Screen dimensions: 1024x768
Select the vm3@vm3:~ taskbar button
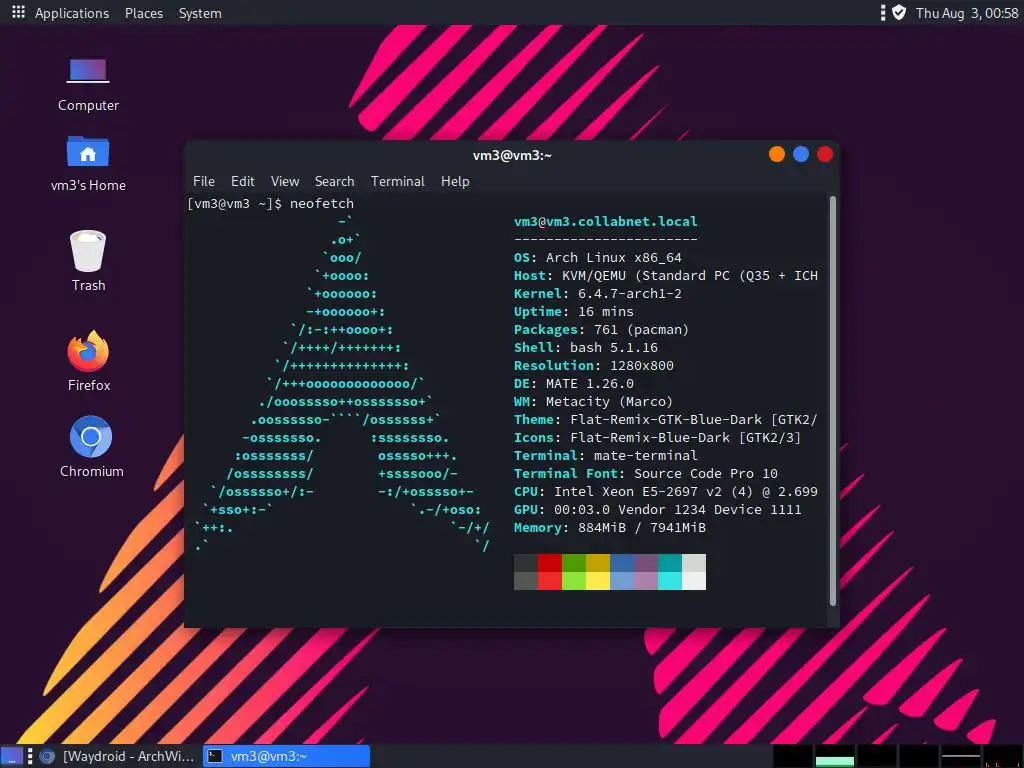pos(287,756)
